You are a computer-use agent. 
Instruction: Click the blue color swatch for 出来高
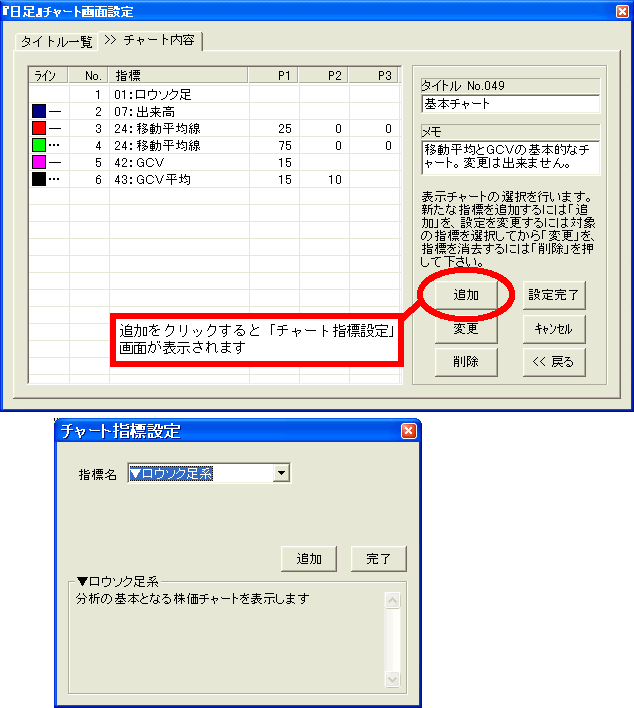(x=39, y=112)
